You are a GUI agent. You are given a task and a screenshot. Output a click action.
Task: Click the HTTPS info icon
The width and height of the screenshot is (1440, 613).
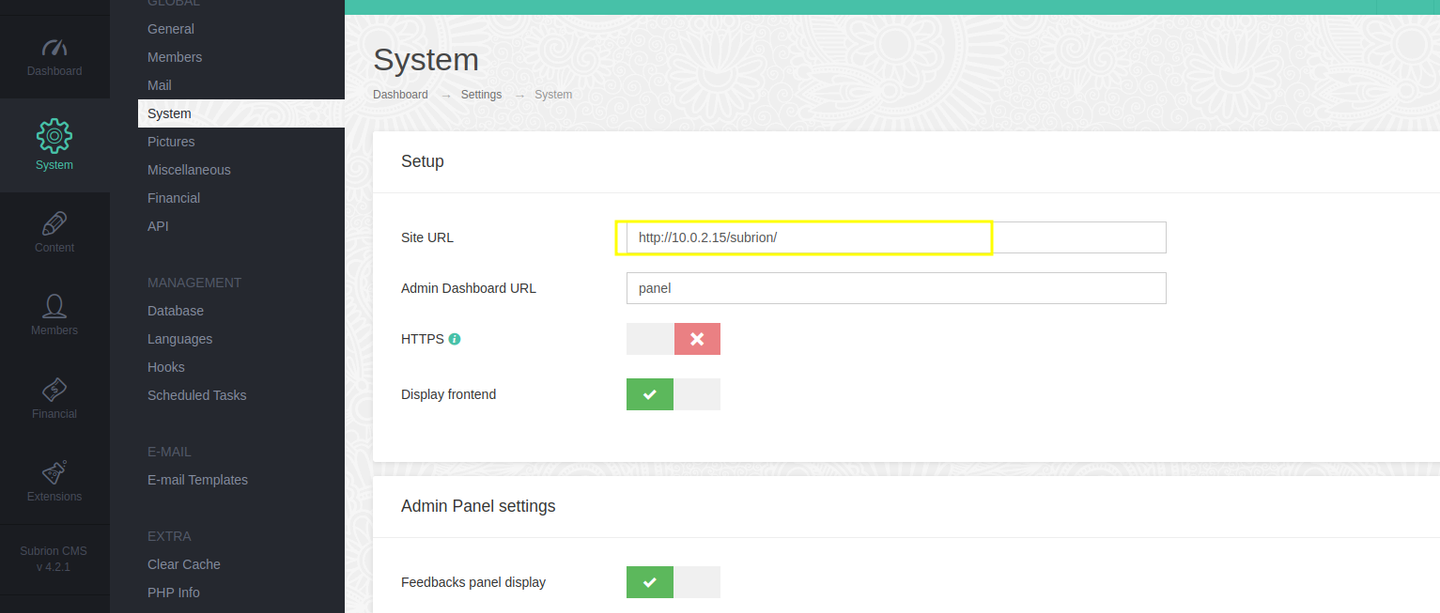(x=454, y=339)
